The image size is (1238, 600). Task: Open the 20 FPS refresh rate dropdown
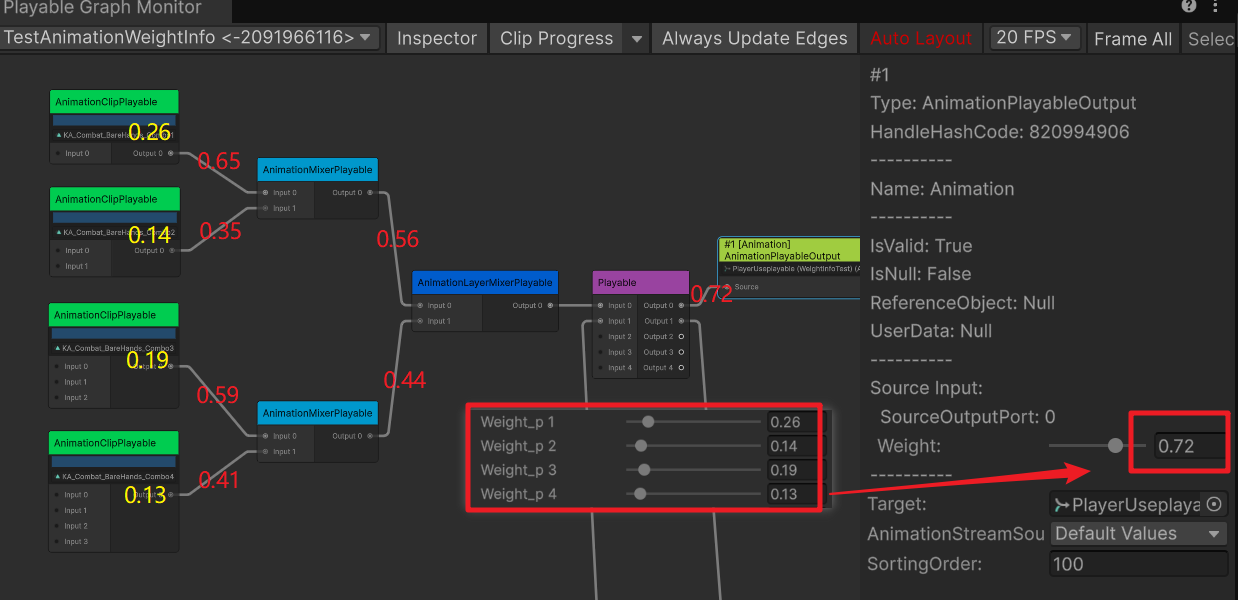point(1035,38)
